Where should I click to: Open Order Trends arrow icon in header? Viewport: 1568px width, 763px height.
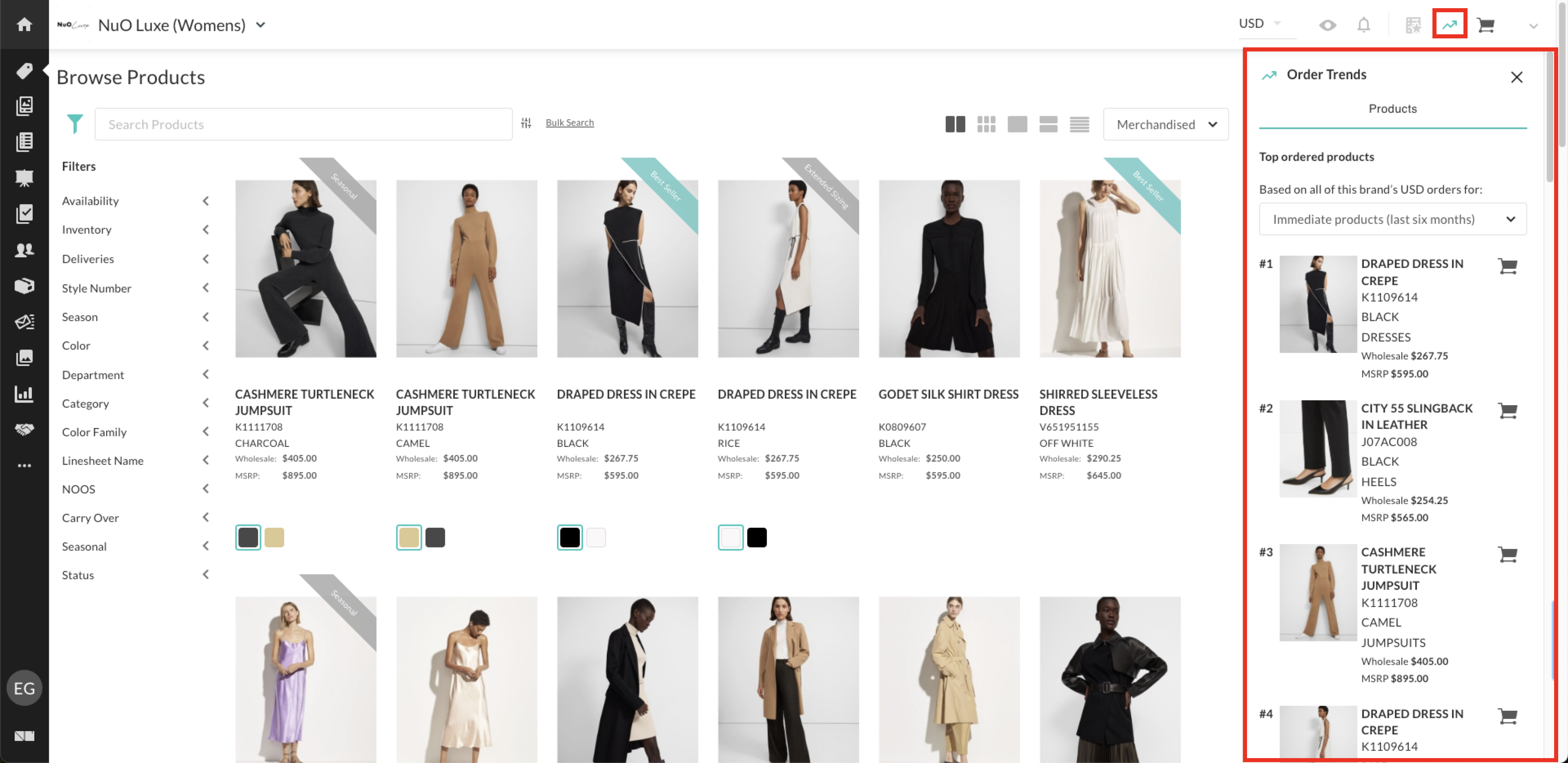coord(1449,25)
